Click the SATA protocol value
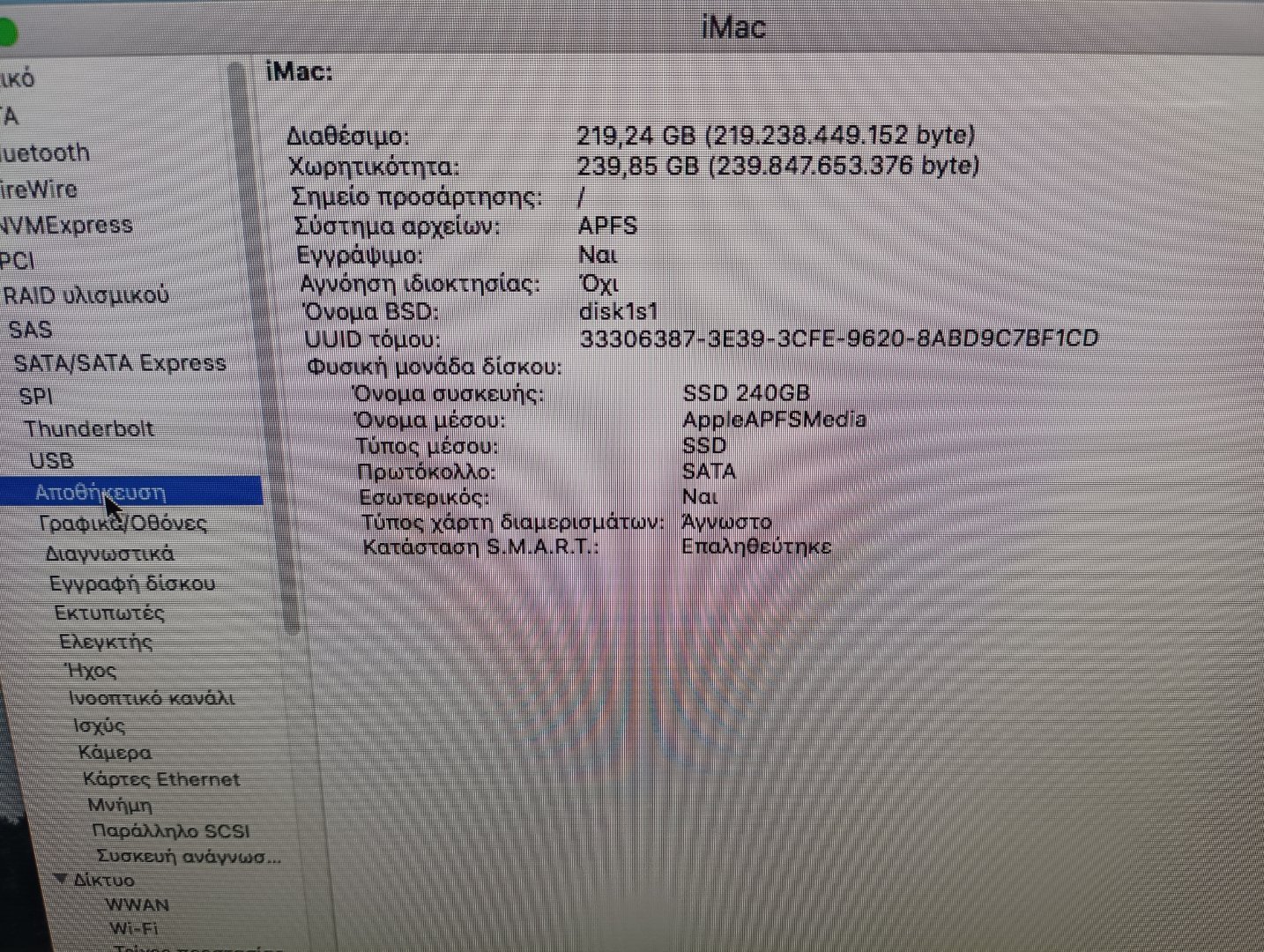The height and width of the screenshot is (952, 1264). [x=709, y=471]
